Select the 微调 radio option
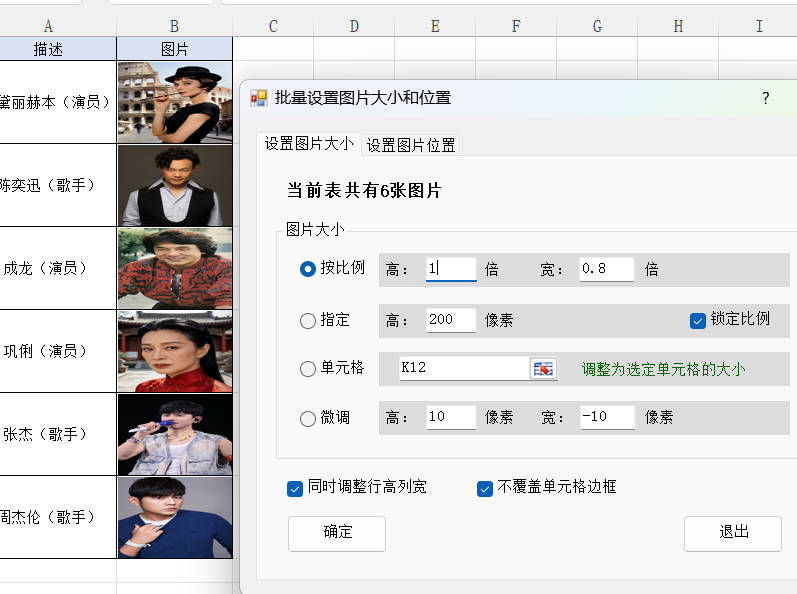The height and width of the screenshot is (594, 797). (308, 419)
